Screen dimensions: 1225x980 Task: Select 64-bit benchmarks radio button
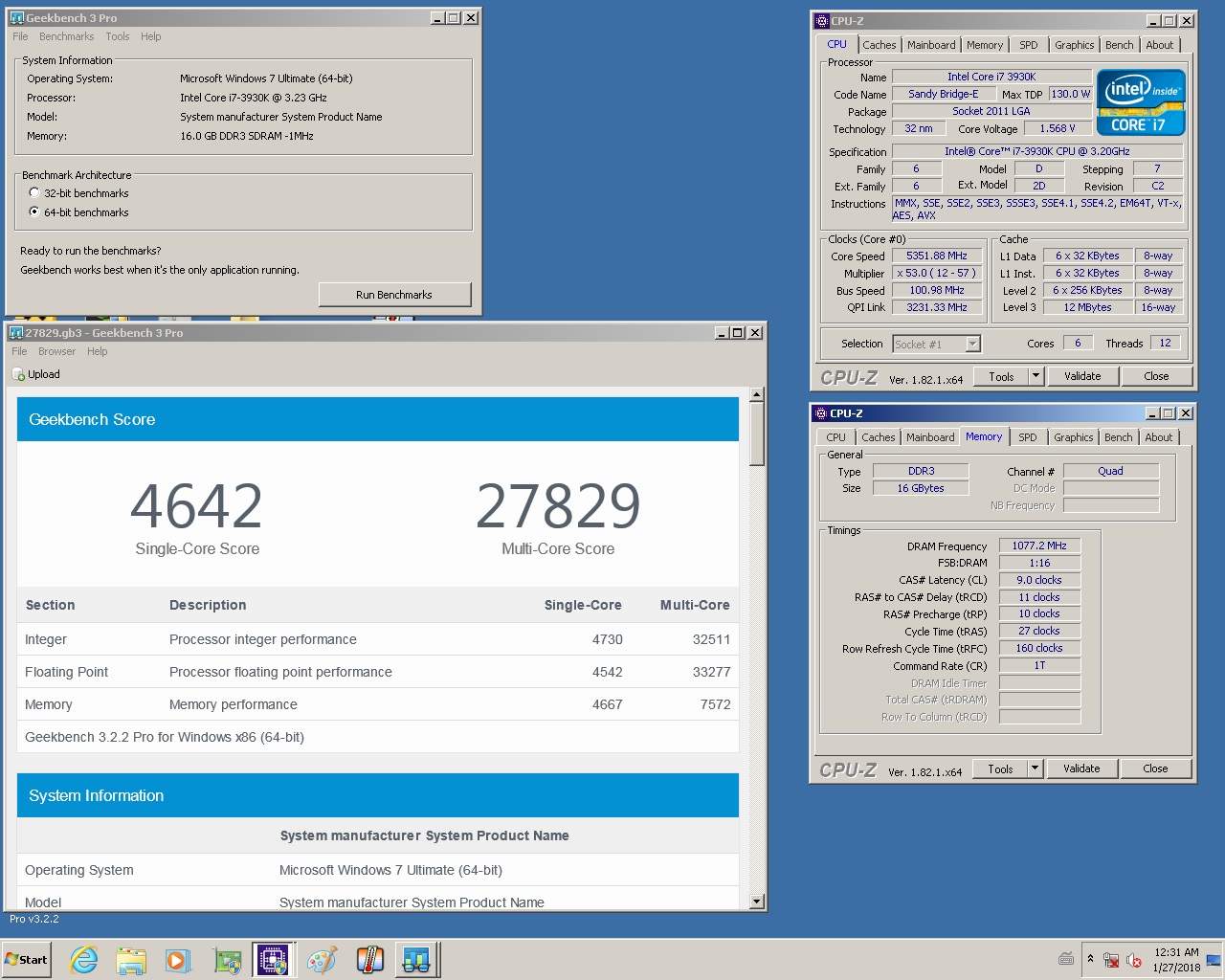(34, 212)
